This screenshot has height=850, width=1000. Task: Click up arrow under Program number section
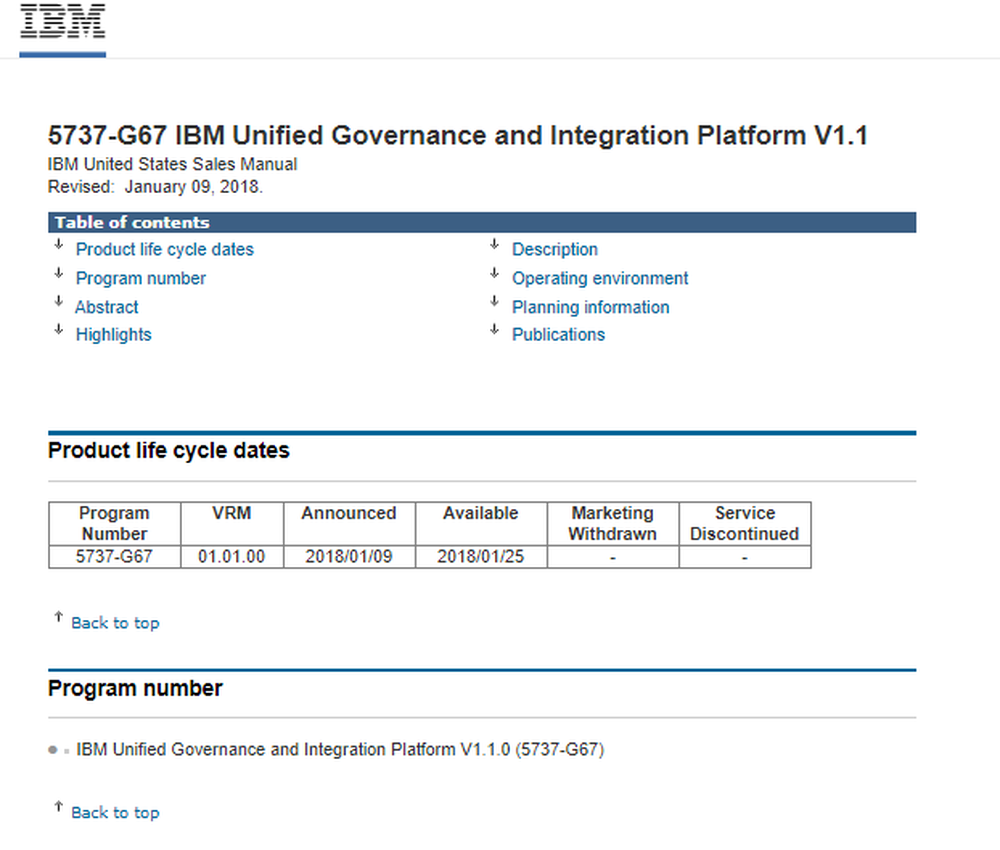[x=59, y=807]
